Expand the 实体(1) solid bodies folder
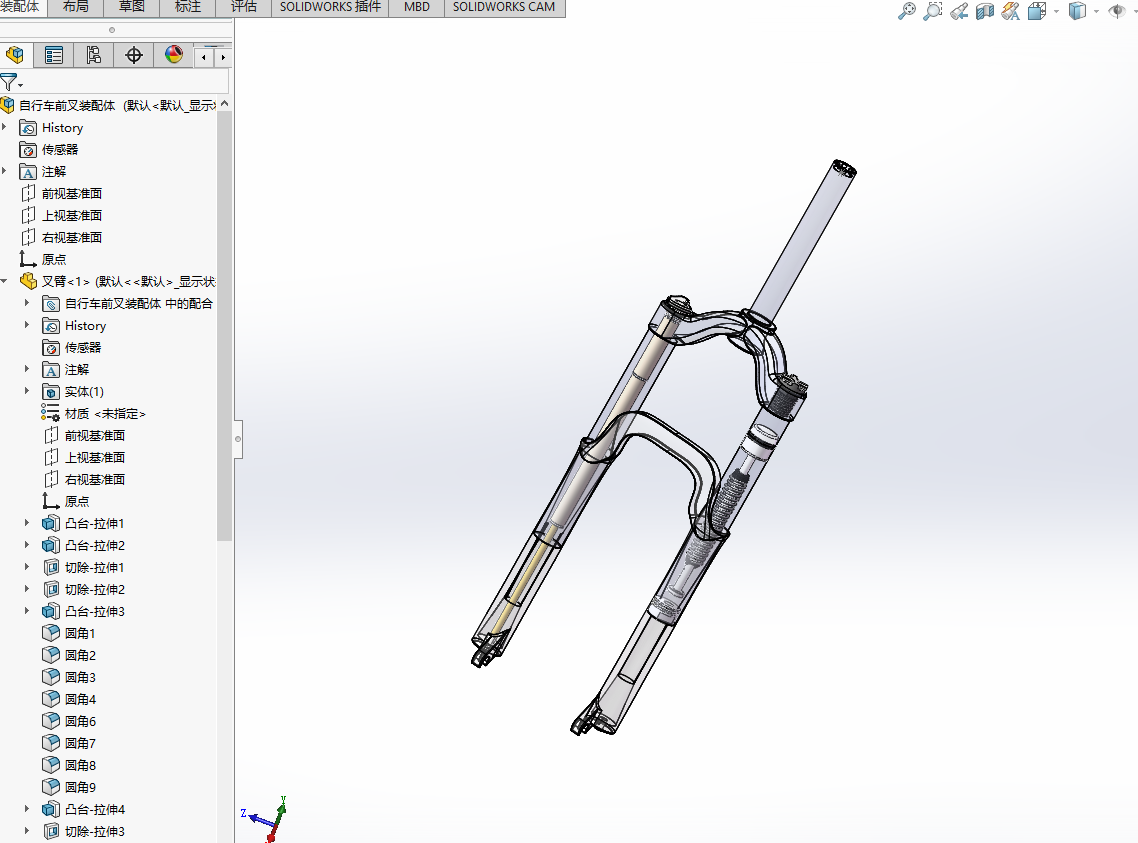This screenshot has width=1138, height=843. pyautogui.click(x=27, y=391)
